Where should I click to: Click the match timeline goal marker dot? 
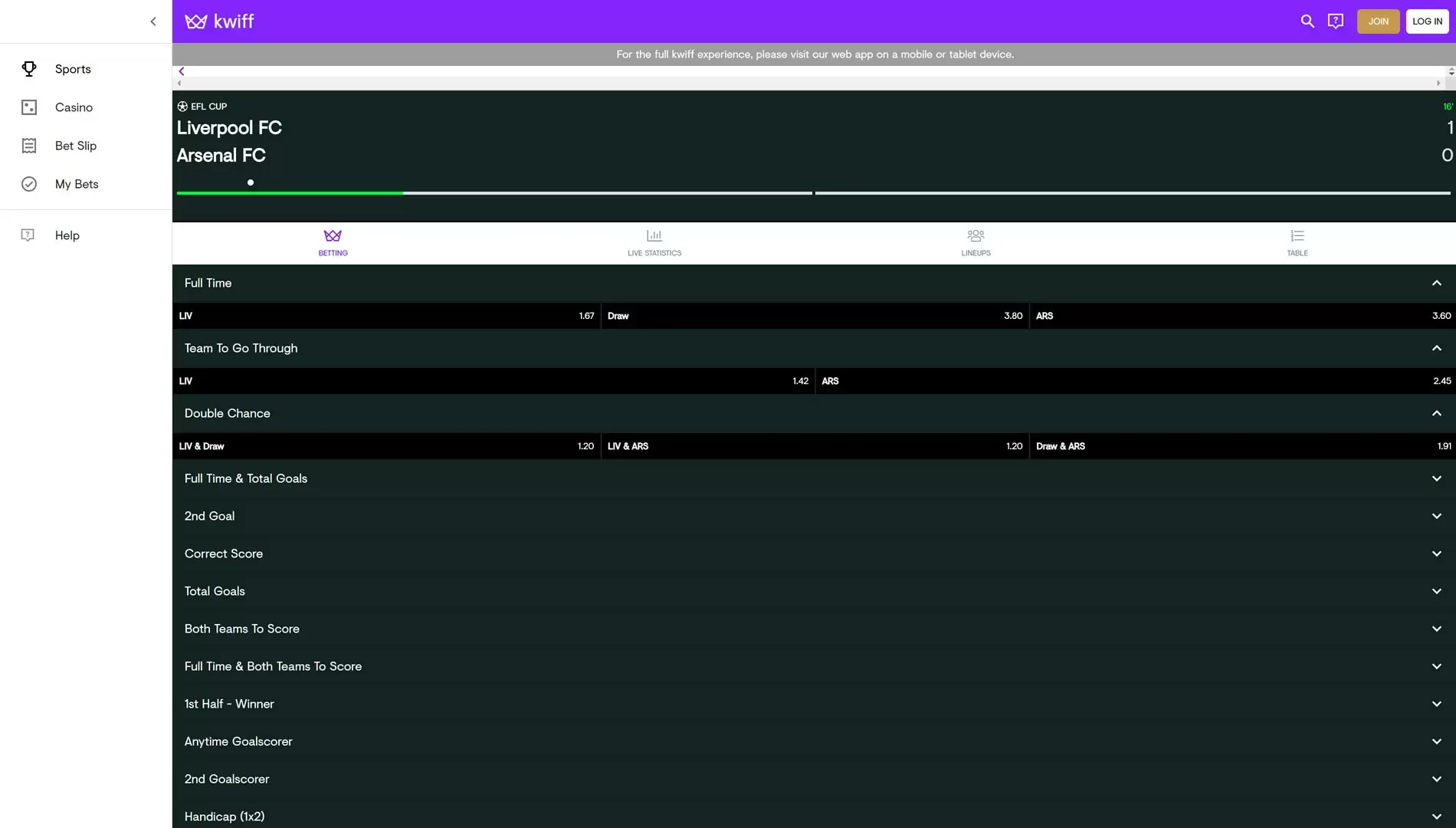click(x=251, y=182)
